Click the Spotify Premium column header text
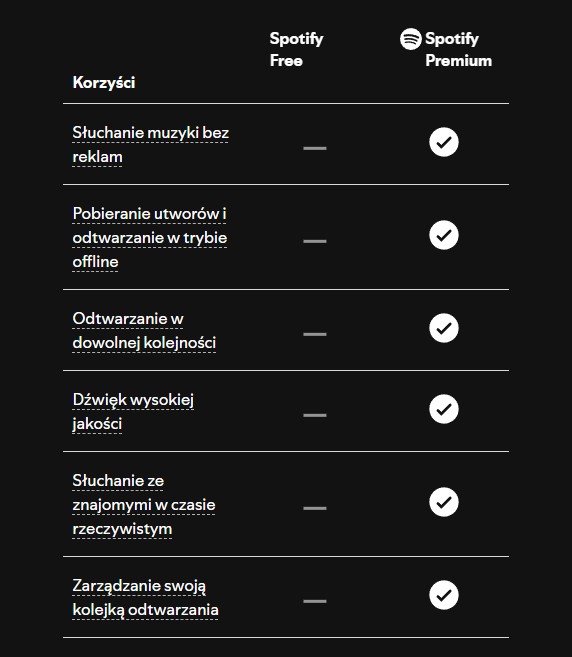The height and width of the screenshot is (657, 572). click(458, 49)
